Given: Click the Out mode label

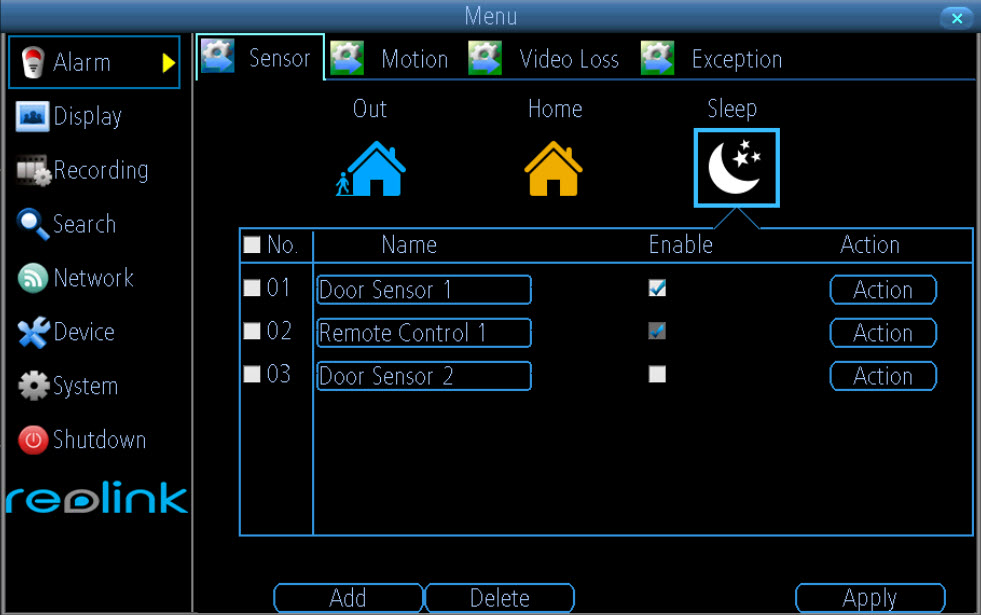Looking at the screenshot, I should (370, 109).
